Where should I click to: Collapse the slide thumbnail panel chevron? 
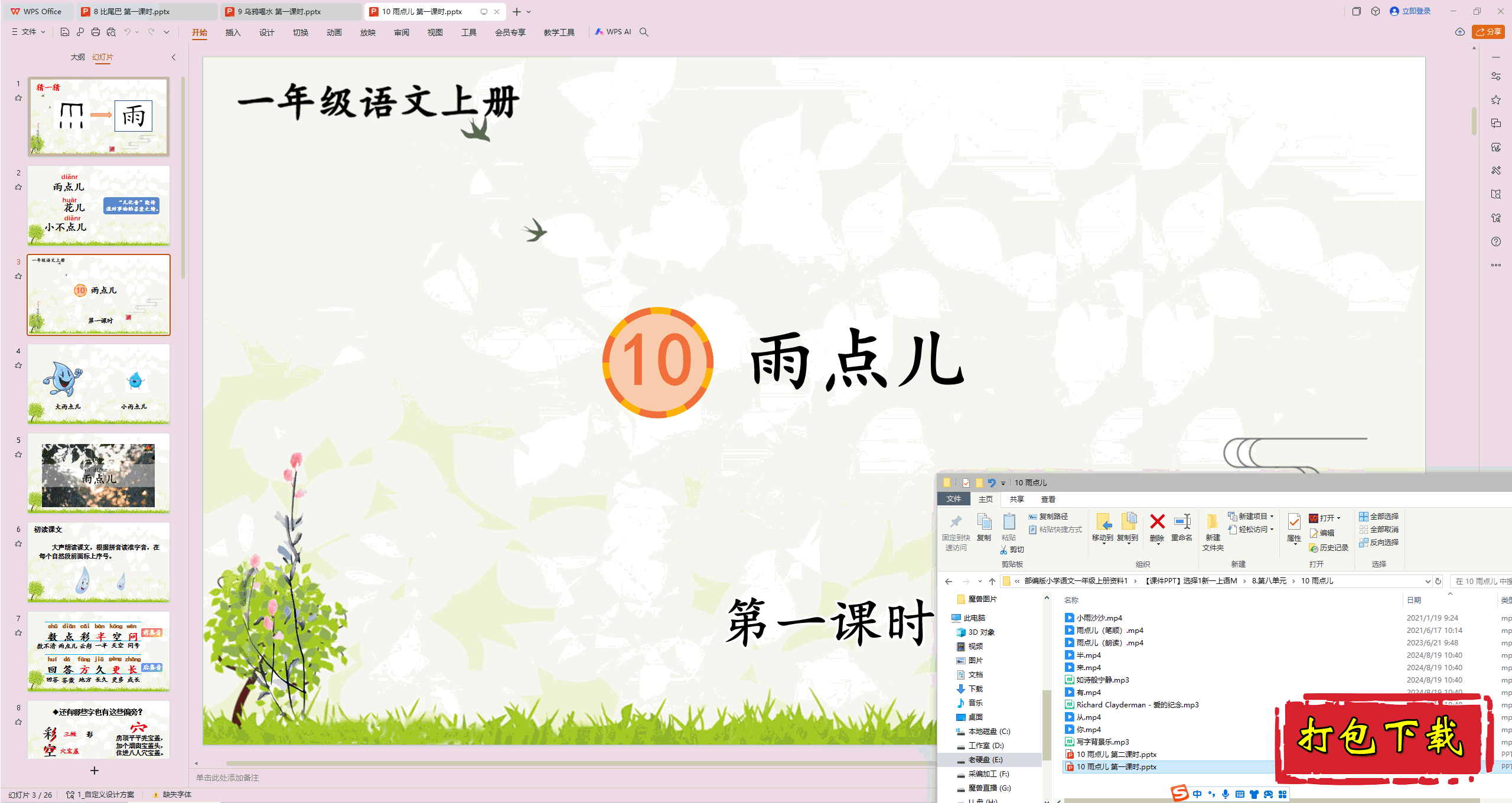coord(174,57)
